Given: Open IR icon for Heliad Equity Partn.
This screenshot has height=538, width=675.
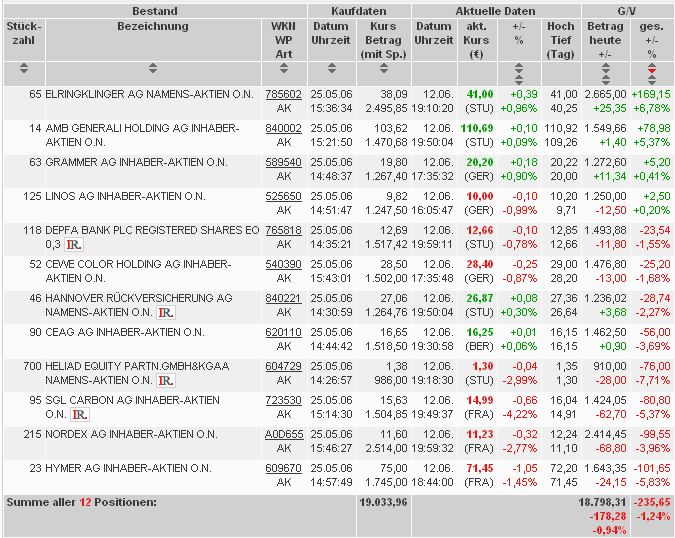Looking at the screenshot, I should point(166,380).
